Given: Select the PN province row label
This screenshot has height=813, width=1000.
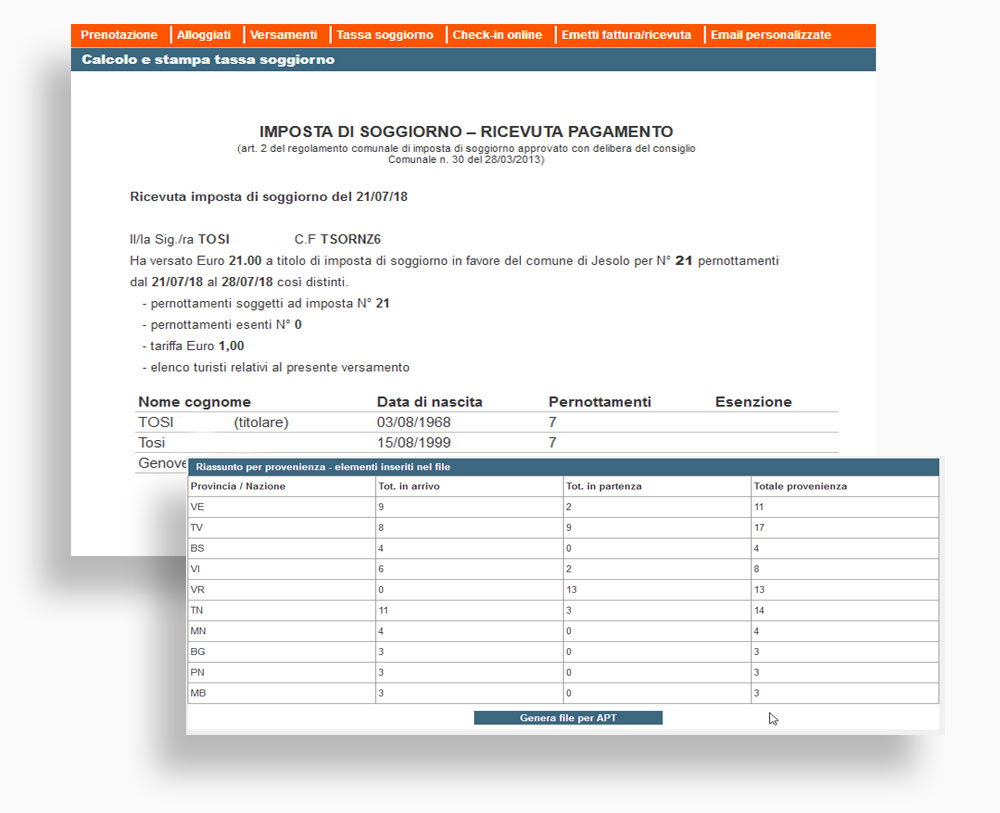Looking at the screenshot, I should pyautogui.click(x=197, y=673).
